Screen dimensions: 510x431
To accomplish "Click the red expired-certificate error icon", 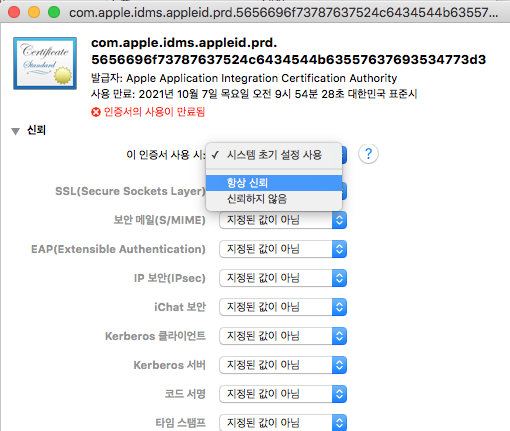I will point(96,112).
